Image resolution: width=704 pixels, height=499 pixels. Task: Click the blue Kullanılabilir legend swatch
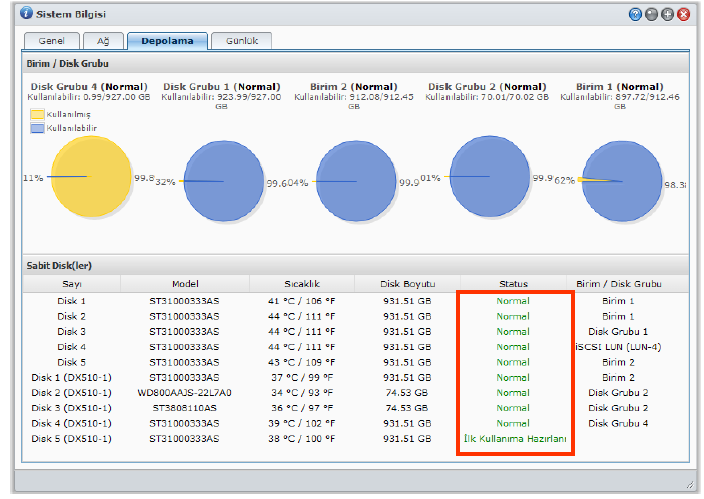point(37,128)
